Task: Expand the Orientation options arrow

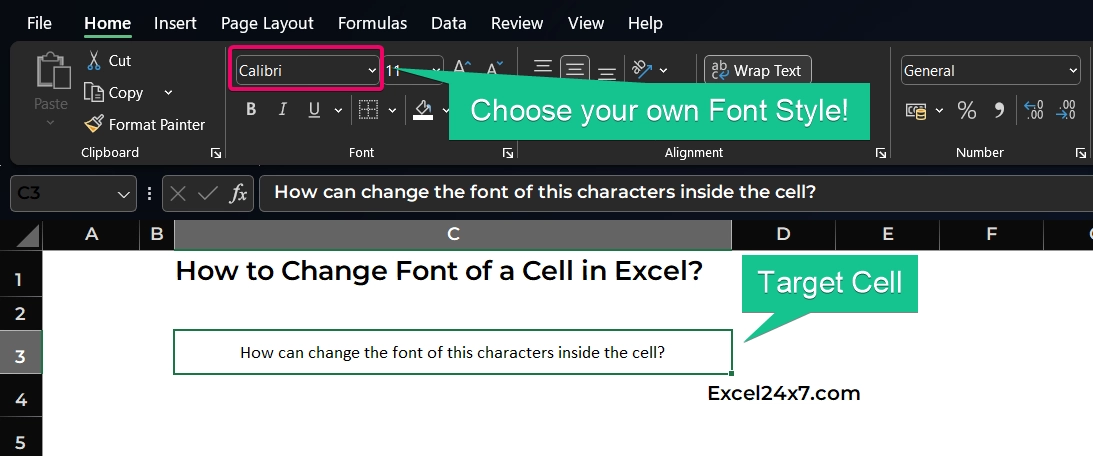Action: click(663, 70)
